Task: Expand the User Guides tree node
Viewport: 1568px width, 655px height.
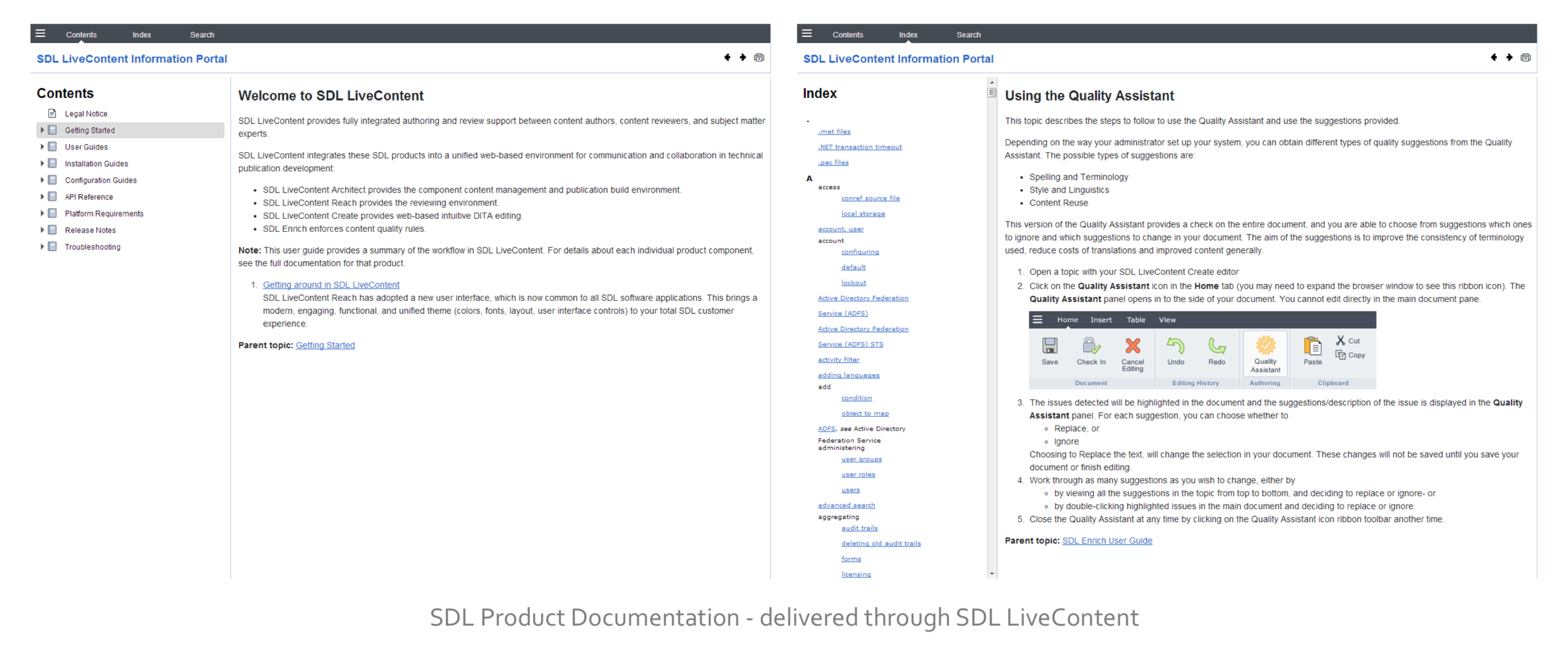Action: point(42,147)
